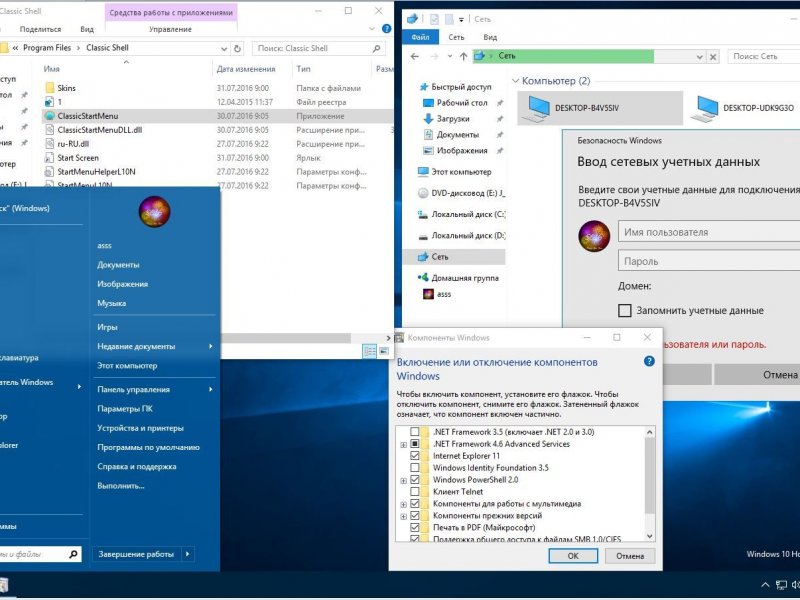The width and height of the screenshot is (800, 600).
Task: Uncheck Internet Explorer 11 component
Action: pos(415,456)
